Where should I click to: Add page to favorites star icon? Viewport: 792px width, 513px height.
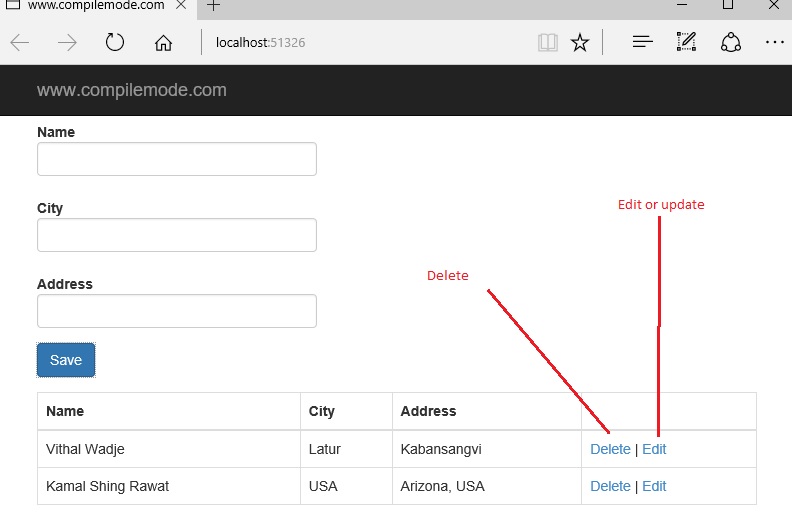click(x=580, y=43)
